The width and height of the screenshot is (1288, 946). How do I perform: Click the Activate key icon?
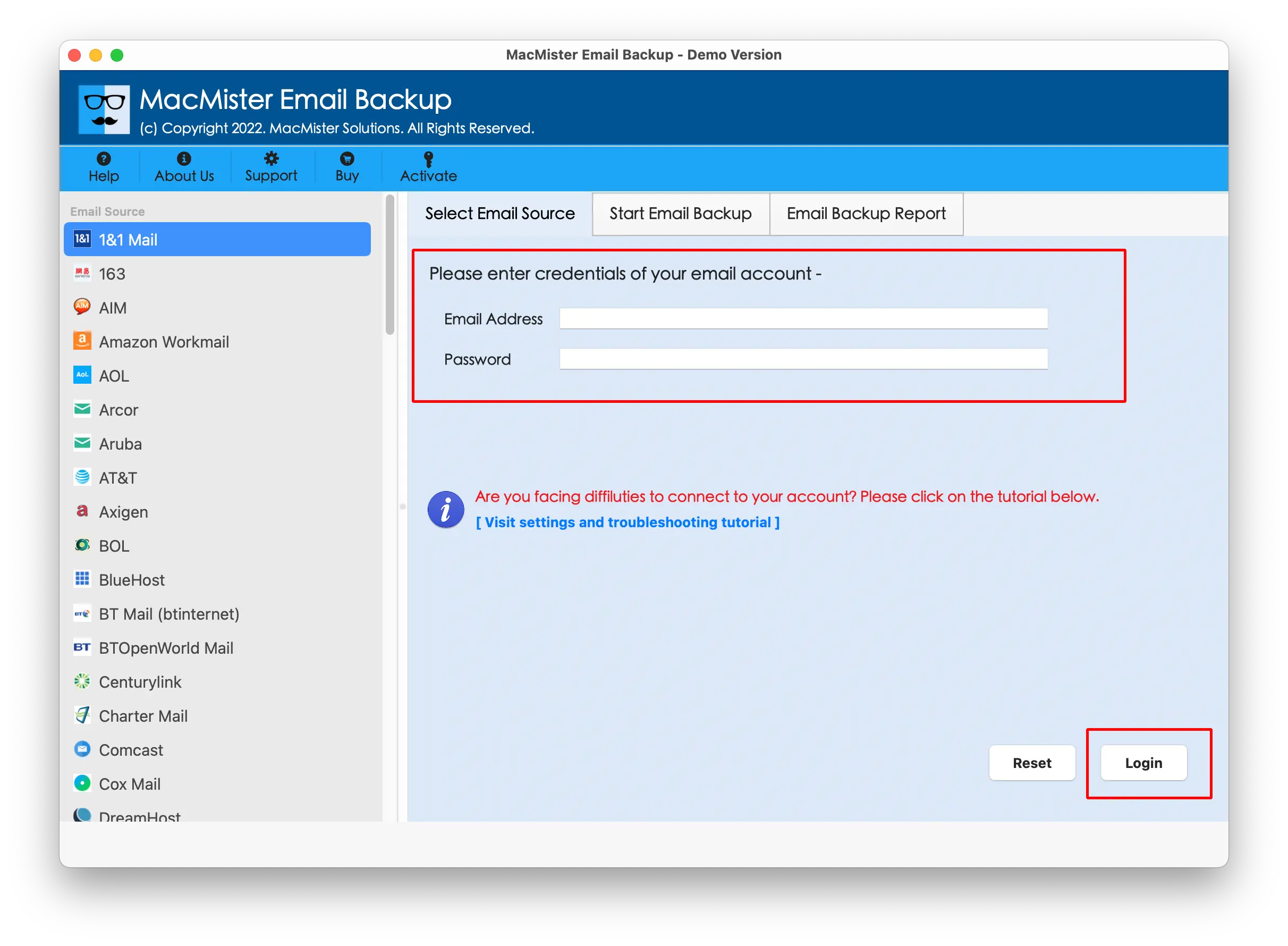tap(428, 158)
